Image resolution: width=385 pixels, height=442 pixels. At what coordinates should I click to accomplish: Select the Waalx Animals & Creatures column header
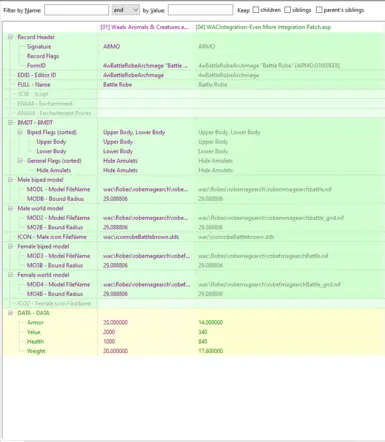pos(144,27)
